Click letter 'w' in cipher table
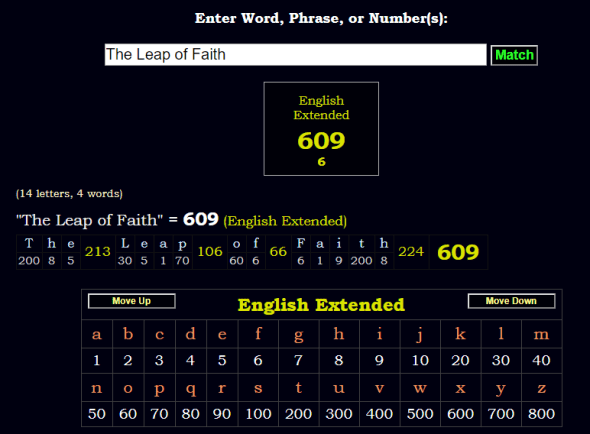Screen dimensions: 590x434 pos(420,388)
